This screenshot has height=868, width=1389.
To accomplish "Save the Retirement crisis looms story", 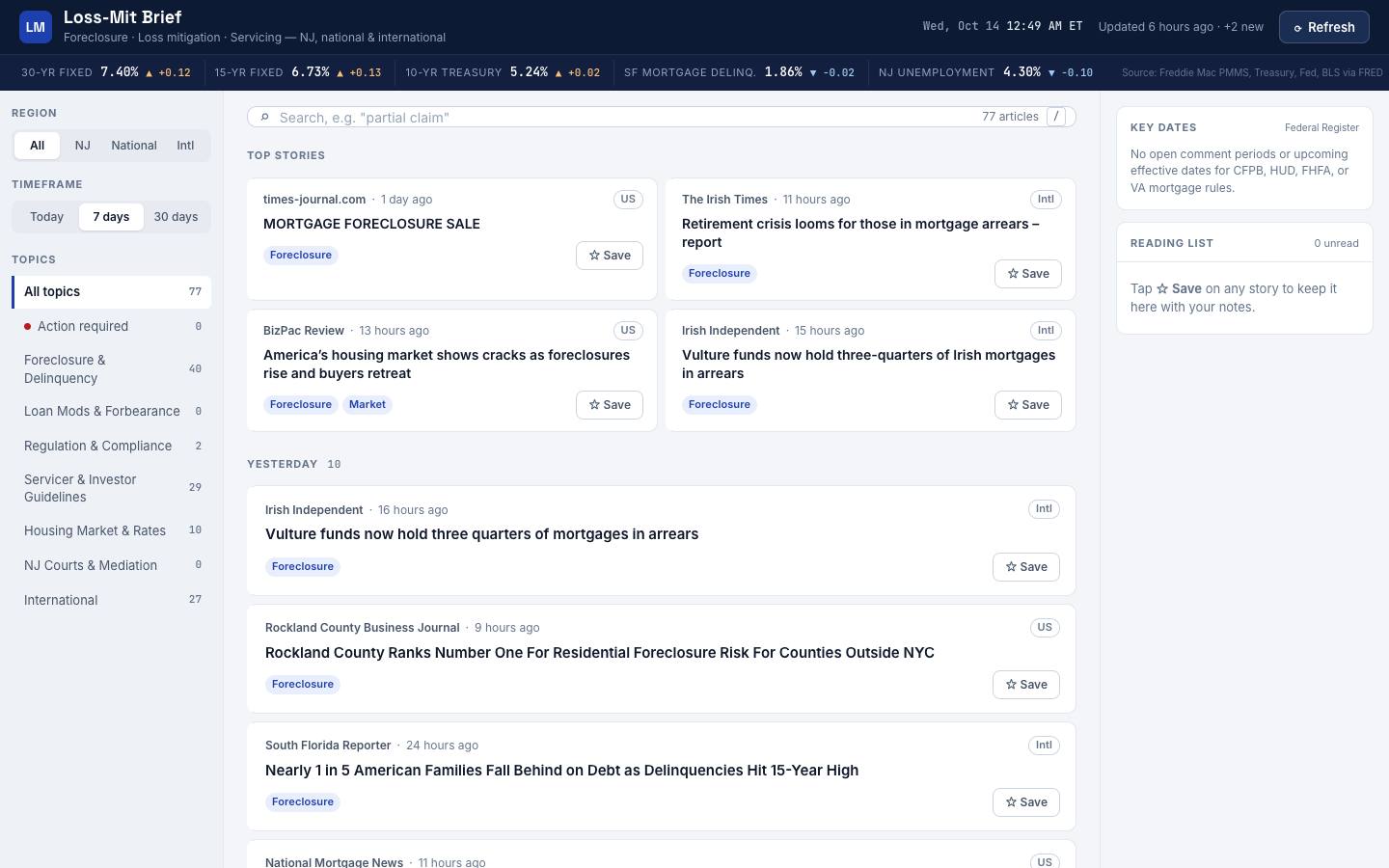I will 1028,274.
